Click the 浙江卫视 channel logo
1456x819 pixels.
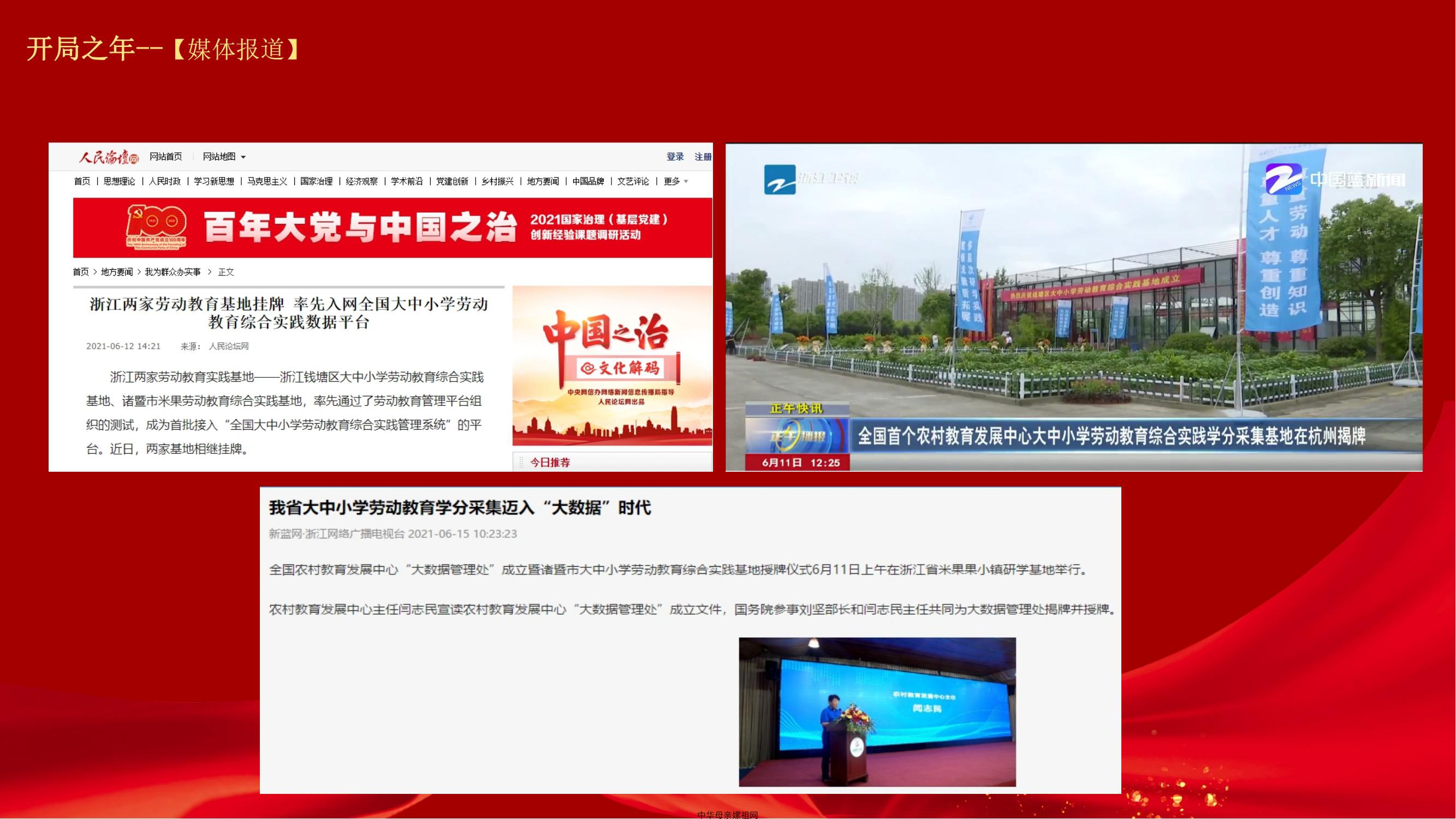[x=811, y=179]
